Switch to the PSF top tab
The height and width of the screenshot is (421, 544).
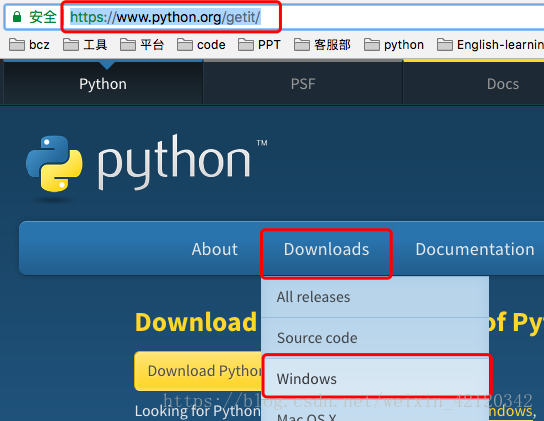click(x=303, y=83)
